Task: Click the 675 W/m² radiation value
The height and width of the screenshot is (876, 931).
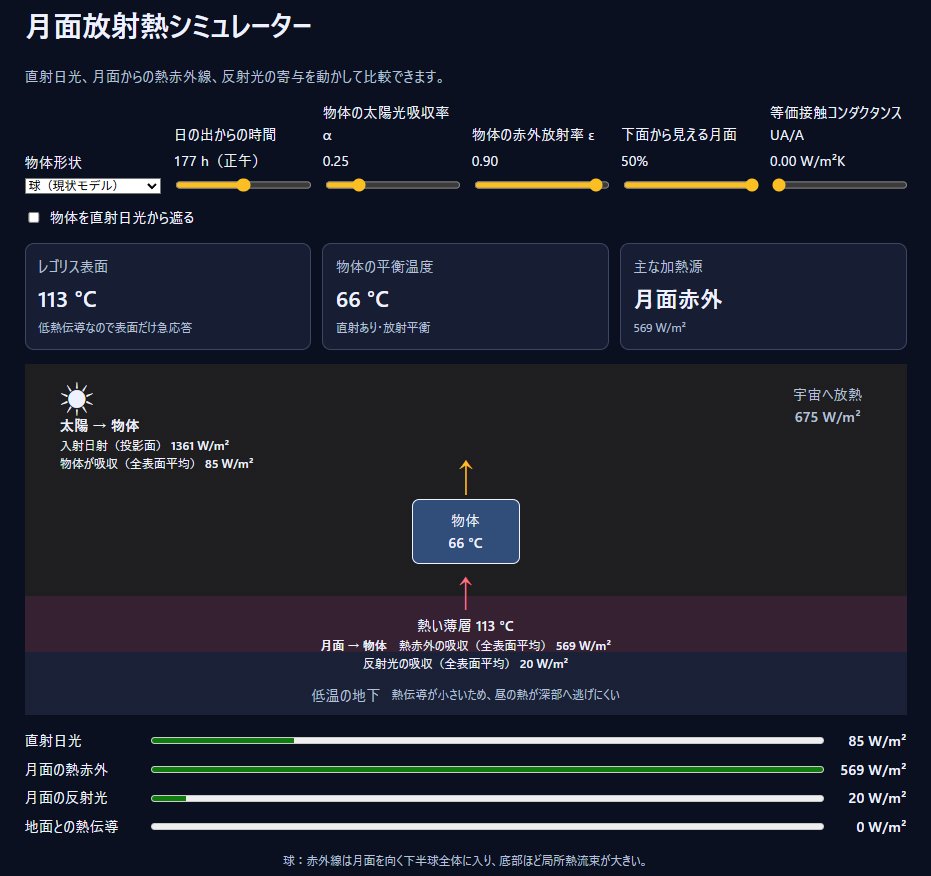Action: (827, 417)
